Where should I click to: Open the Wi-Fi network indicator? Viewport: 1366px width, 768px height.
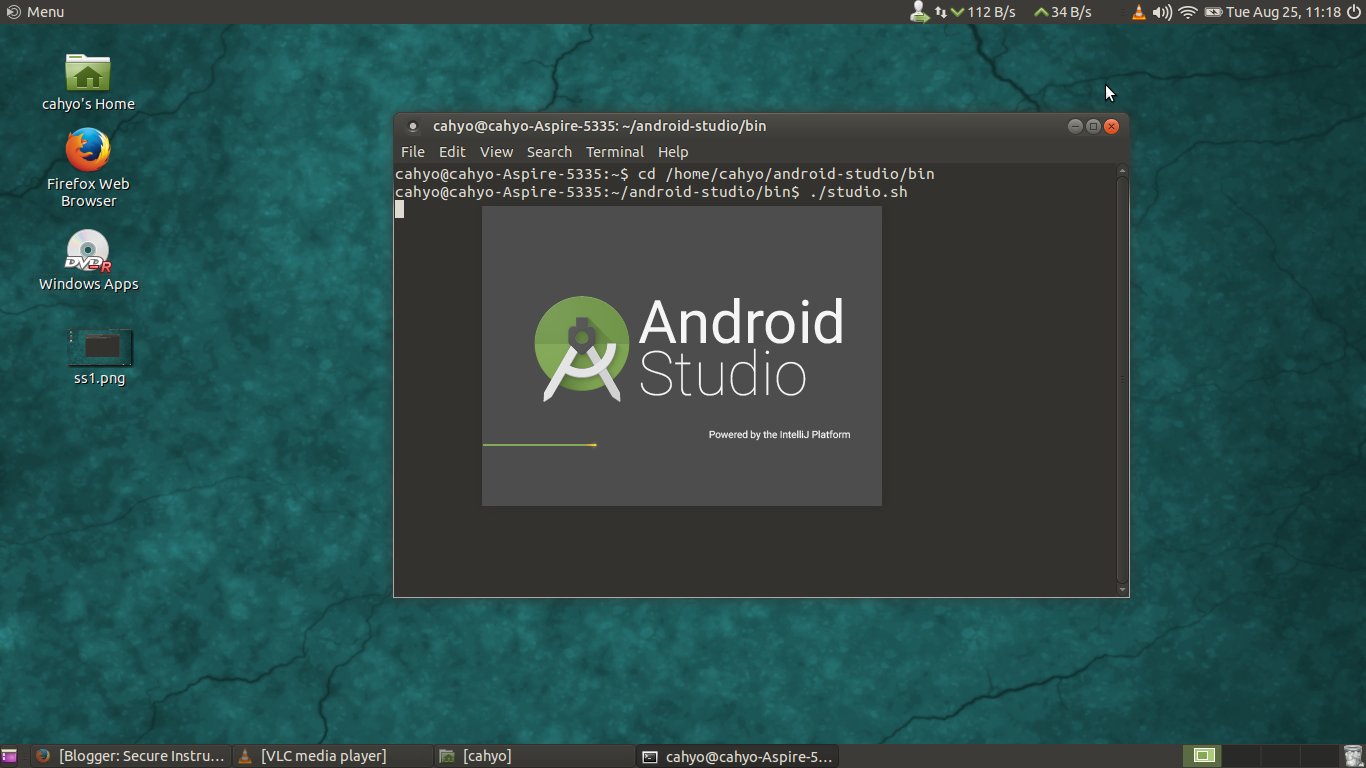tap(1188, 12)
